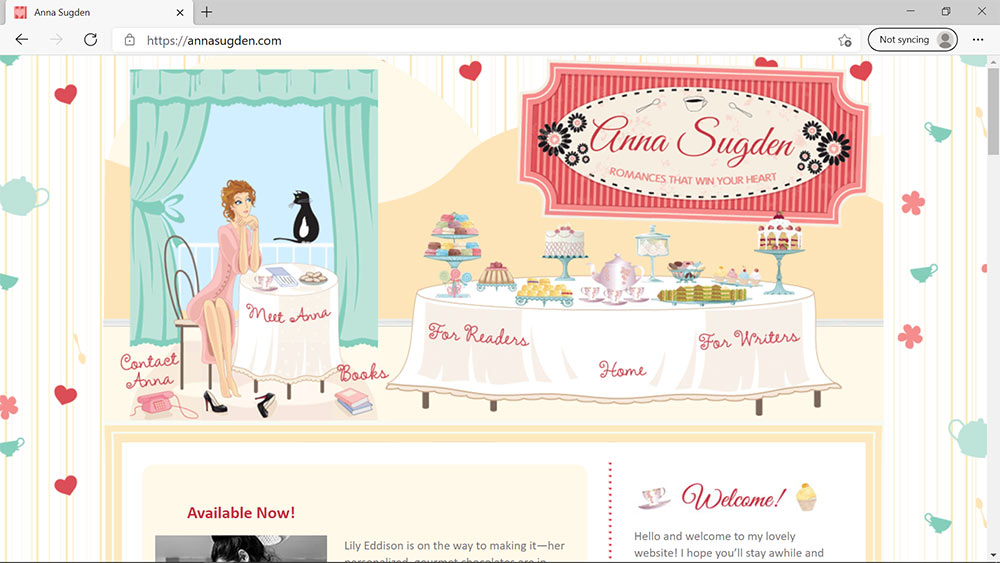1000x563 pixels.
Task: Click the site lock icon in address bar
Action: pos(129,41)
